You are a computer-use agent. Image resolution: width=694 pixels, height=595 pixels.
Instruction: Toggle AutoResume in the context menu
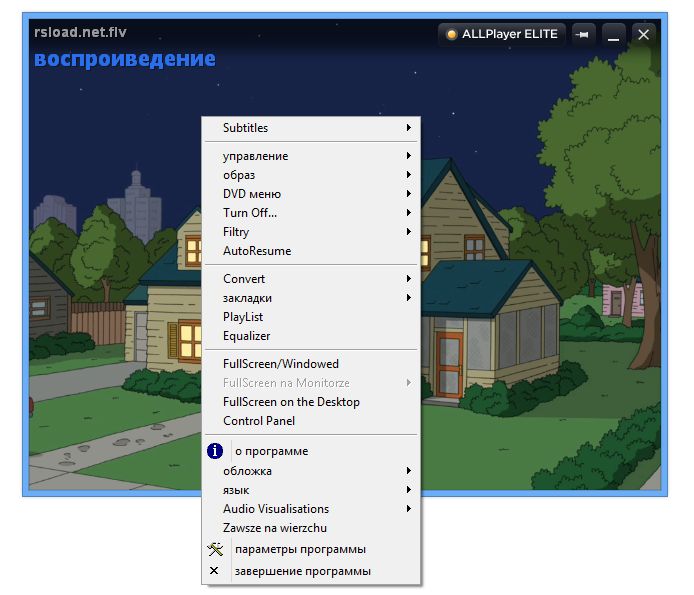(311, 251)
